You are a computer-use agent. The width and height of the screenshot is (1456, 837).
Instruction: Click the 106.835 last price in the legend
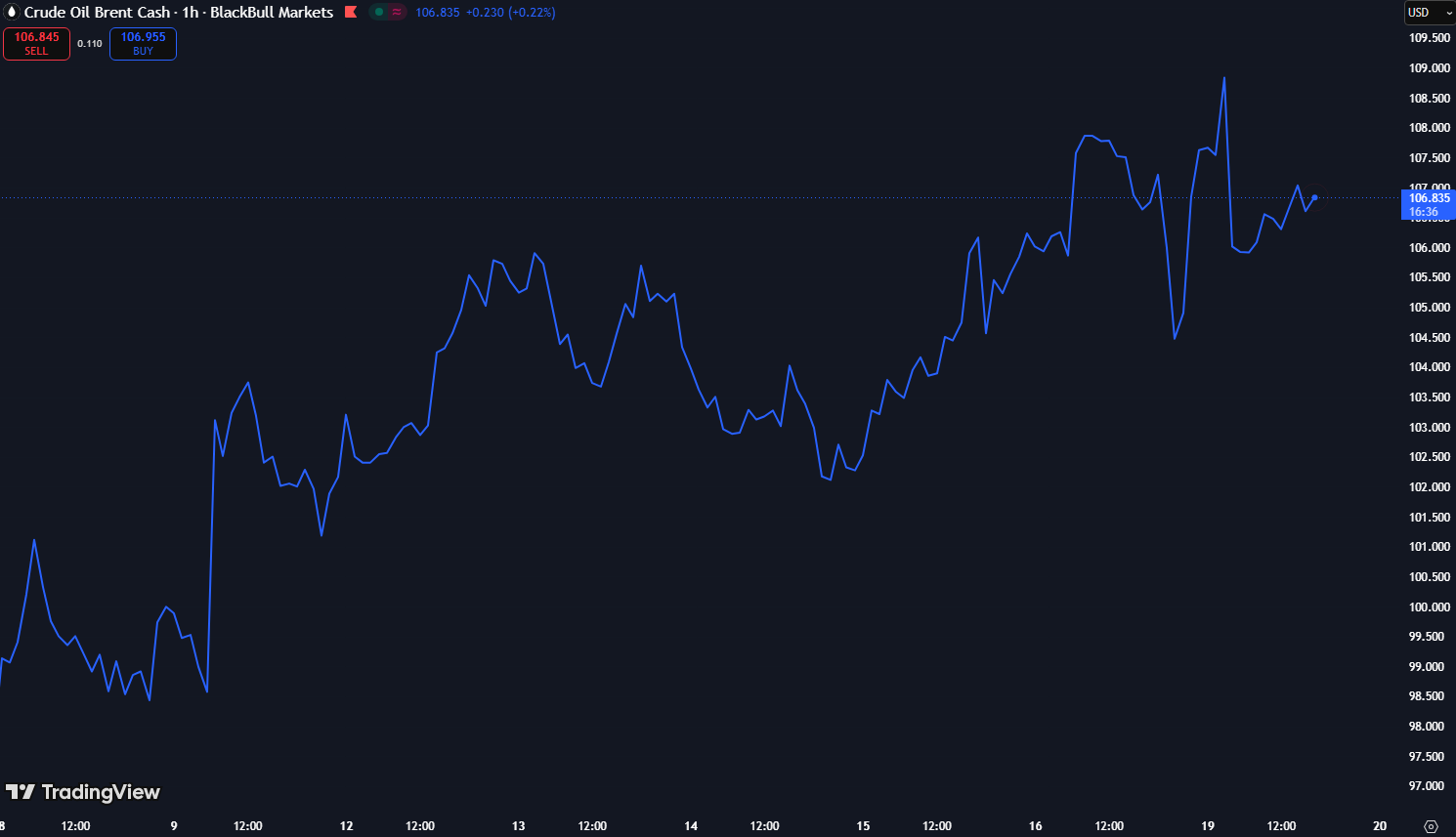coord(437,13)
